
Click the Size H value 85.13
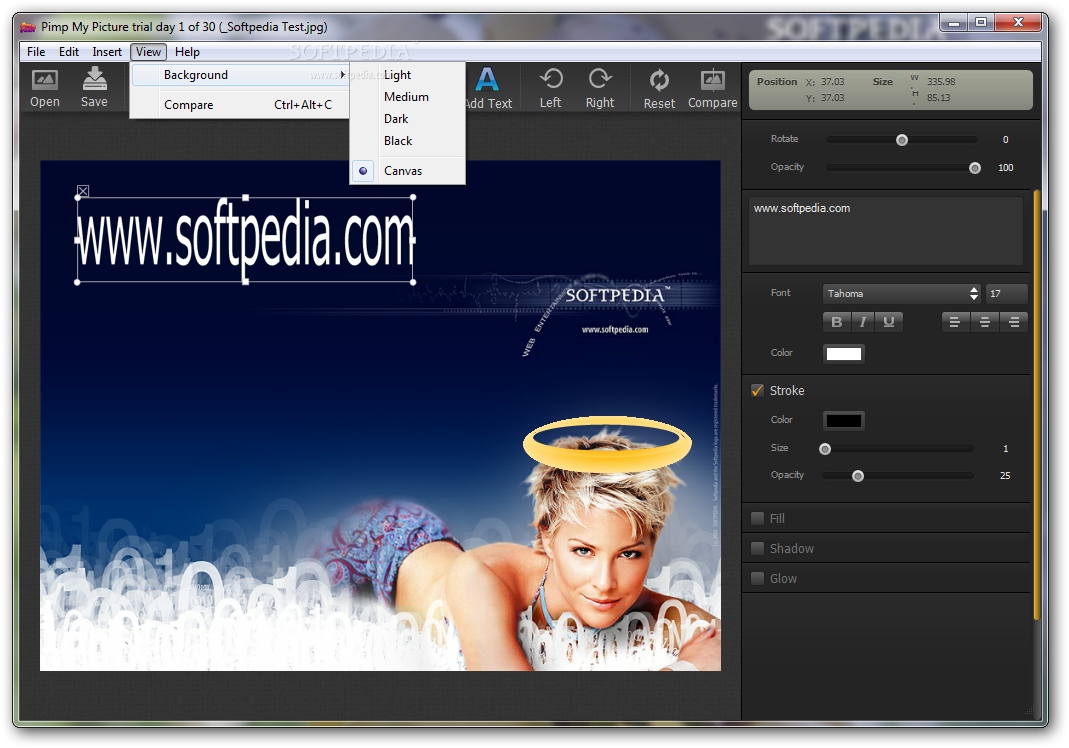tap(938, 98)
